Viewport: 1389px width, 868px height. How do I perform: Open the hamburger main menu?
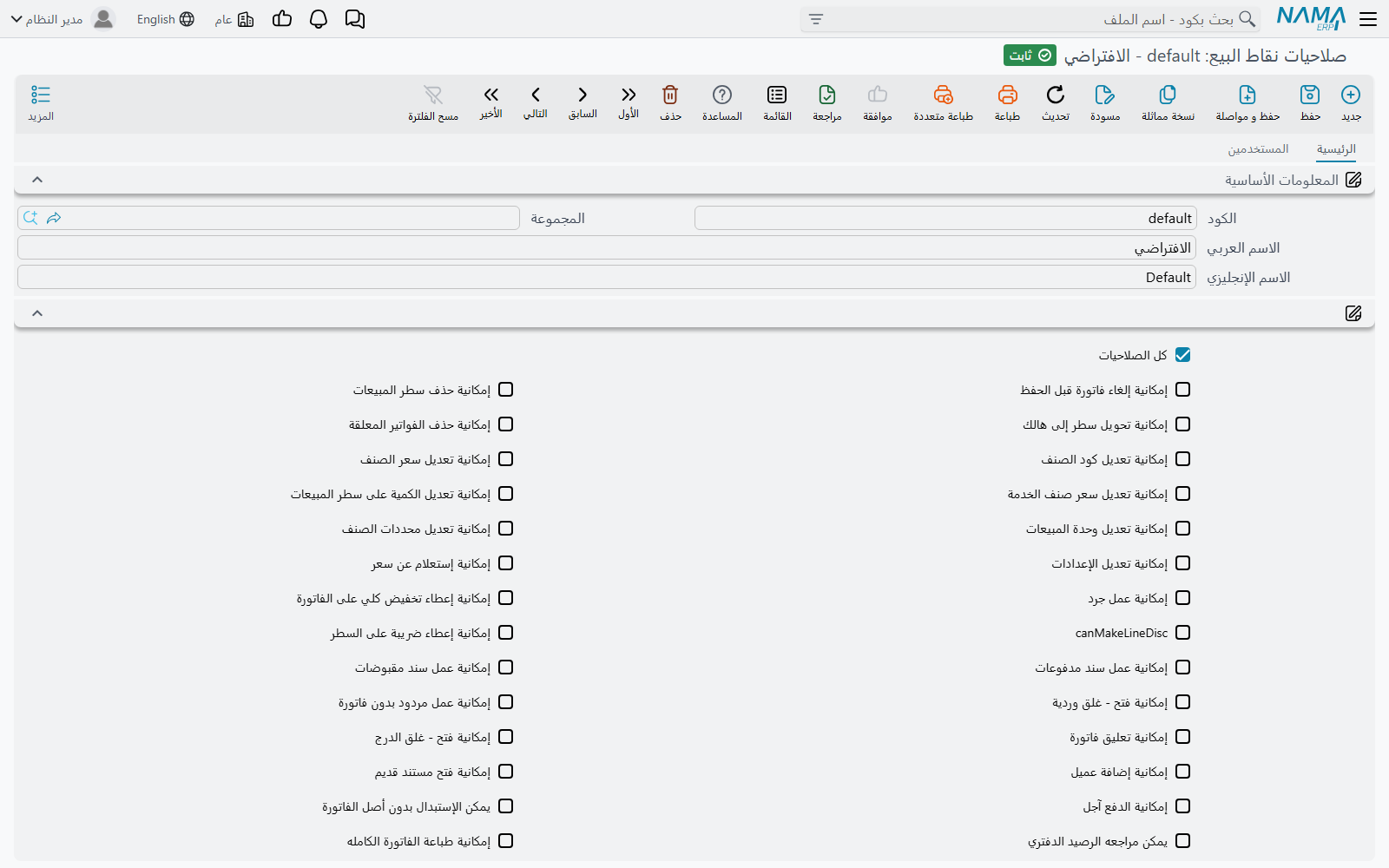(x=1368, y=19)
